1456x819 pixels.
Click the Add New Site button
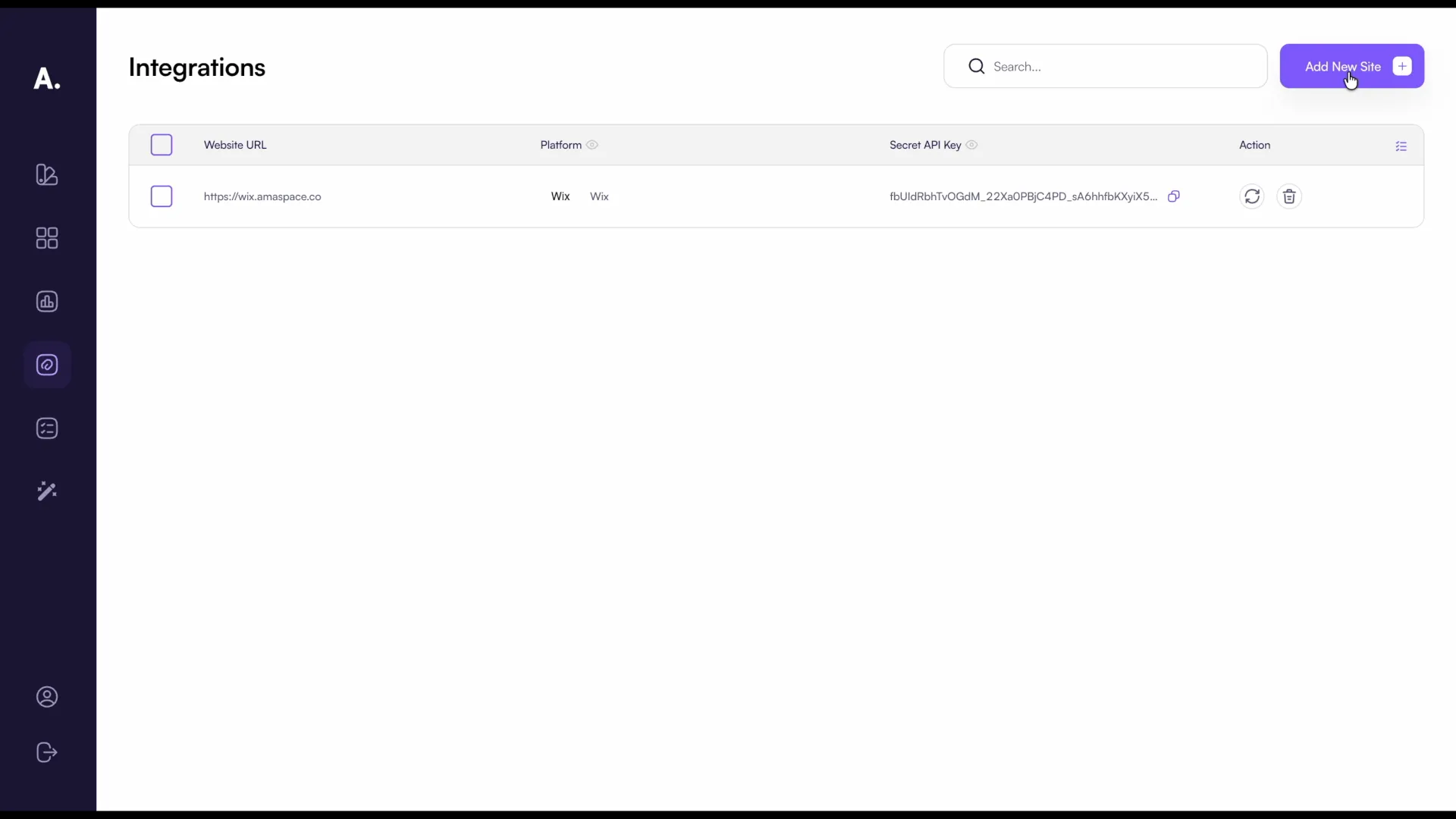[1352, 66]
